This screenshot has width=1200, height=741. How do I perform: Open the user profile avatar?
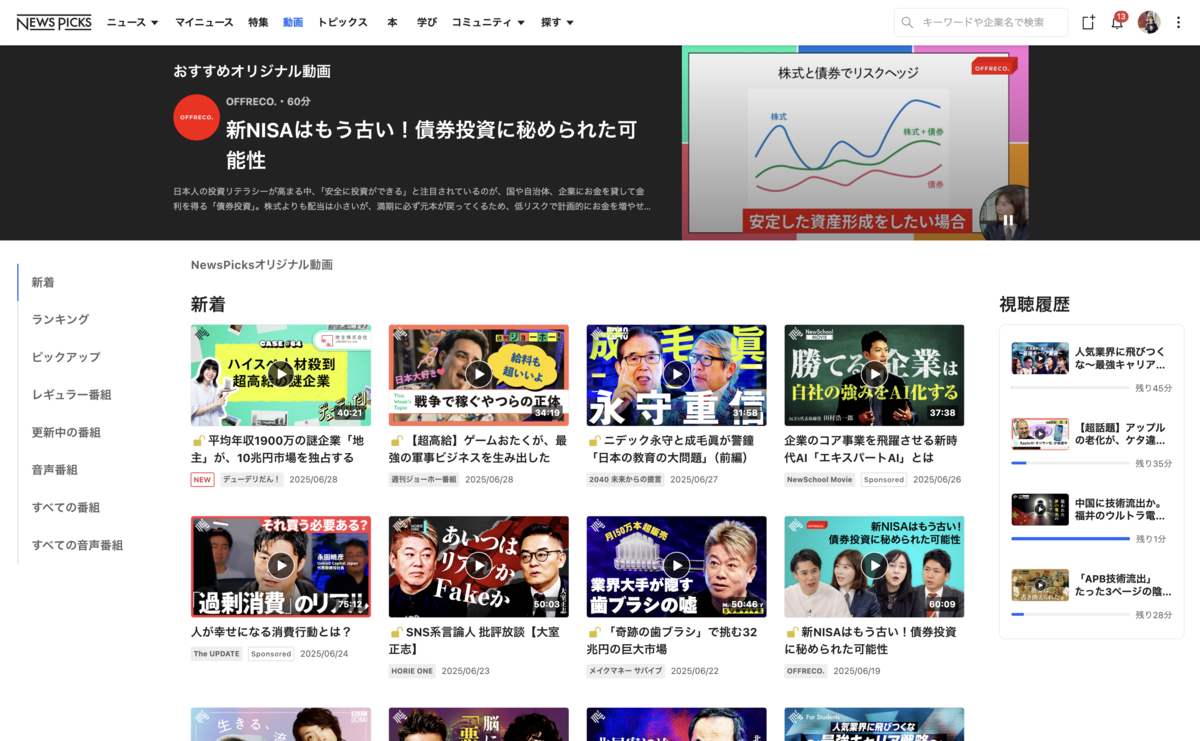[x=1149, y=22]
